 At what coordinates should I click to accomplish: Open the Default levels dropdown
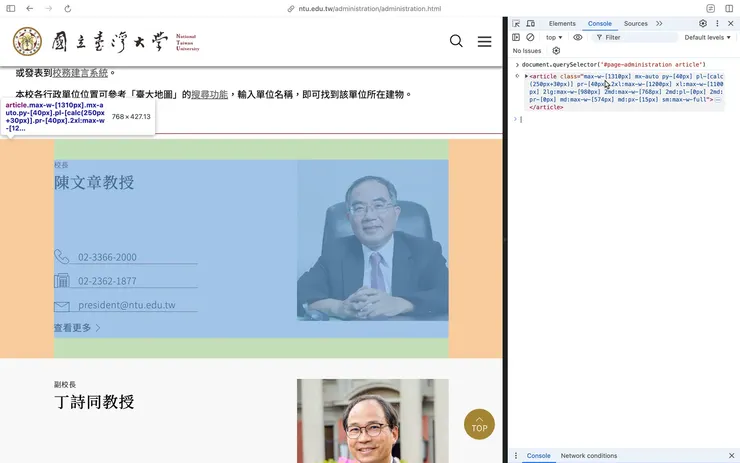[707, 37]
